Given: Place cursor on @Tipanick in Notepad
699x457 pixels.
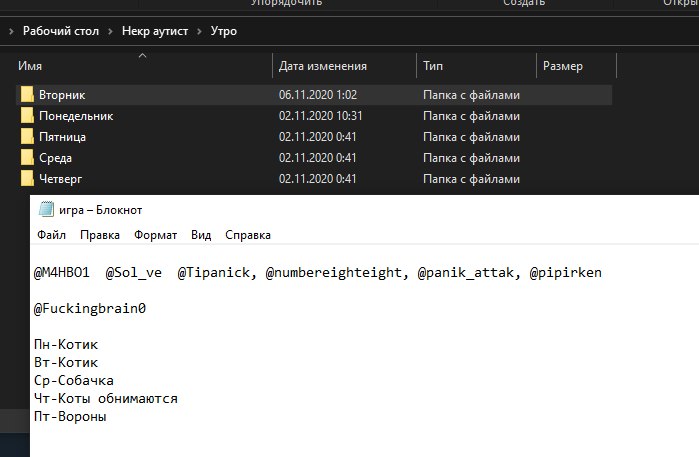Looking at the screenshot, I should pos(214,272).
